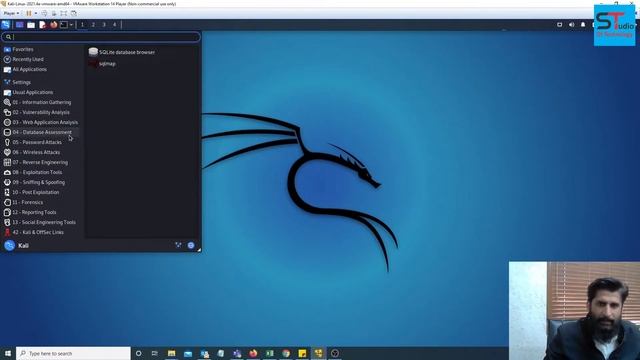Screen dimensions: 640x360
Task: Pause the virtual machine
Action: point(29,13)
